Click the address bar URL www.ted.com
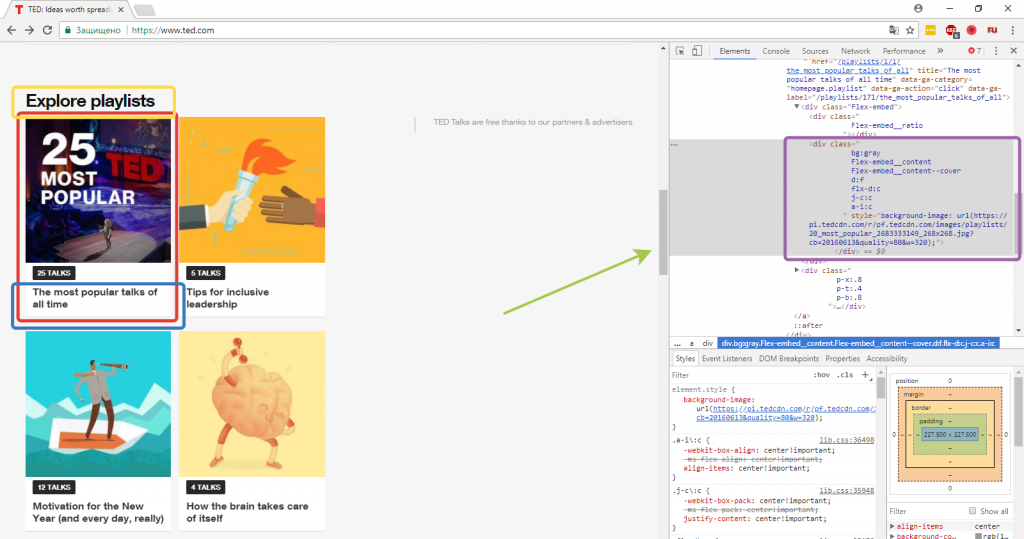This screenshot has width=1024, height=539. pyautogui.click(x=173, y=30)
